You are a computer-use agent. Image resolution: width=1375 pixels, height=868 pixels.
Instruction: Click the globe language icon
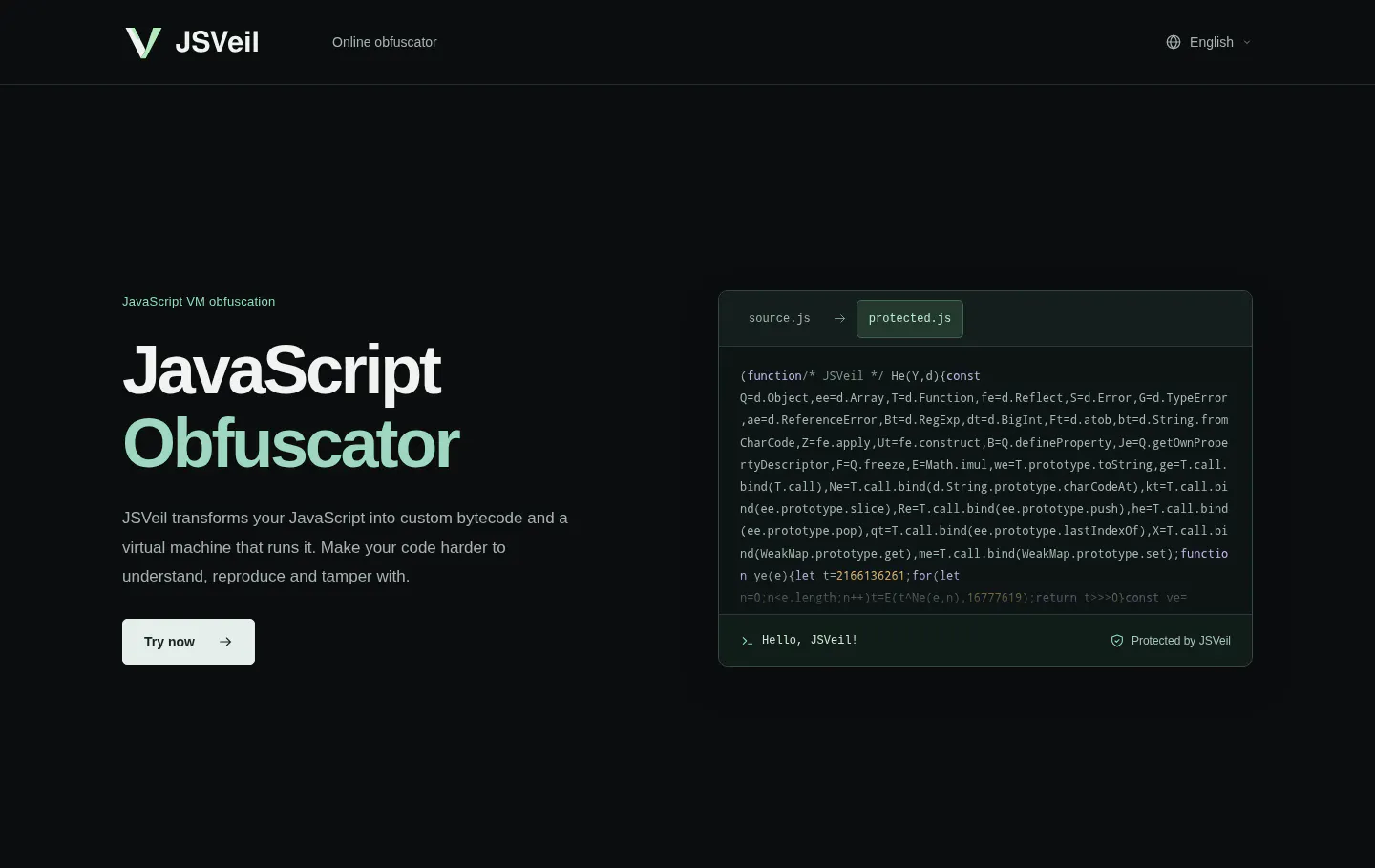[x=1174, y=42]
